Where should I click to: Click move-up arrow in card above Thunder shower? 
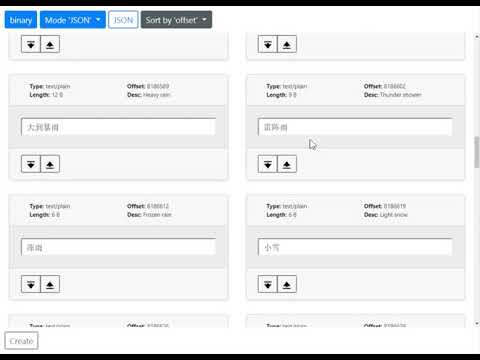coord(287,44)
